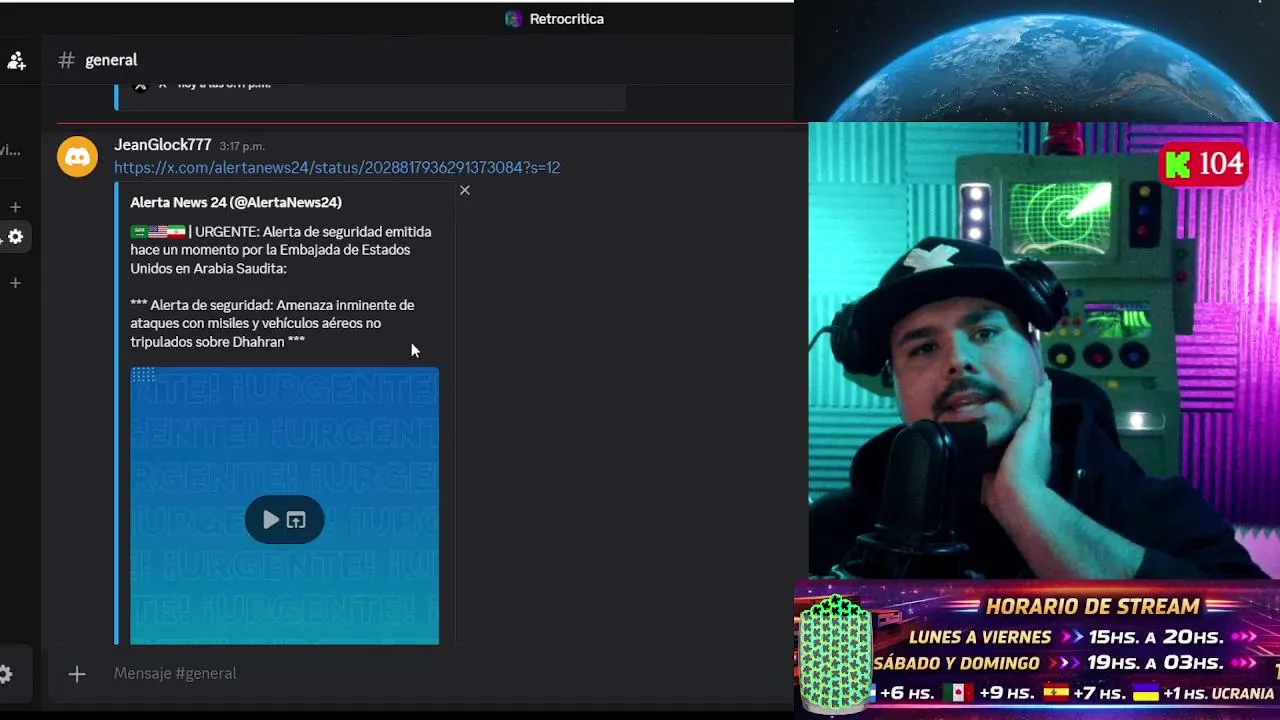Open JeanGlock777's Discord avatar
Screen dimensions: 1280x720
point(77,157)
